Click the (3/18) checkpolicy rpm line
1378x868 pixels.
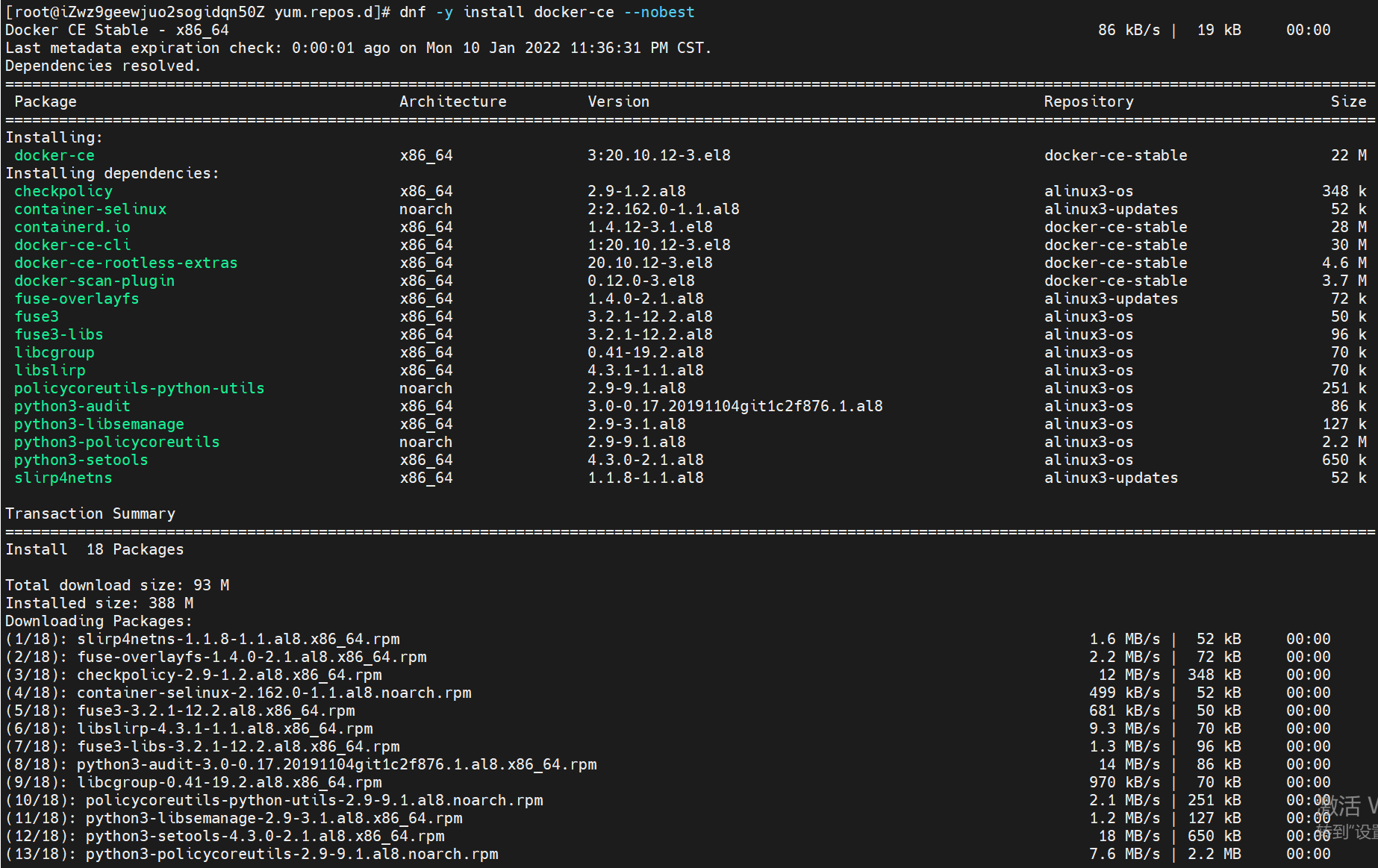(668, 675)
